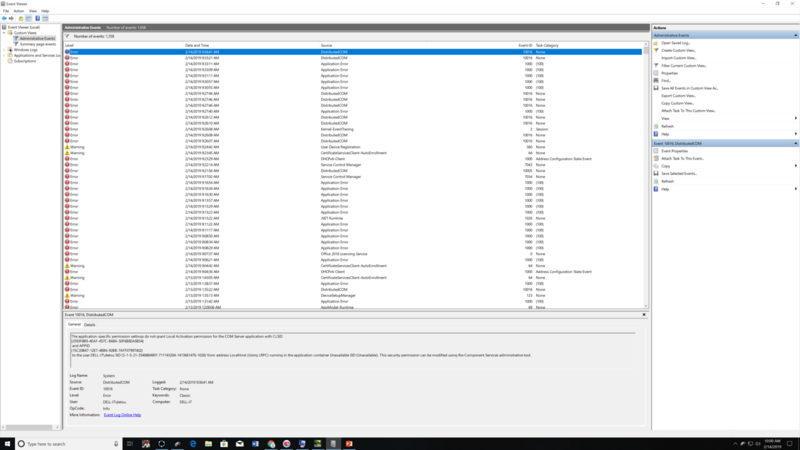This screenshot has height=450, width=800.
Task: Click Save Selected Events action
Action: (x=679, y=173)
